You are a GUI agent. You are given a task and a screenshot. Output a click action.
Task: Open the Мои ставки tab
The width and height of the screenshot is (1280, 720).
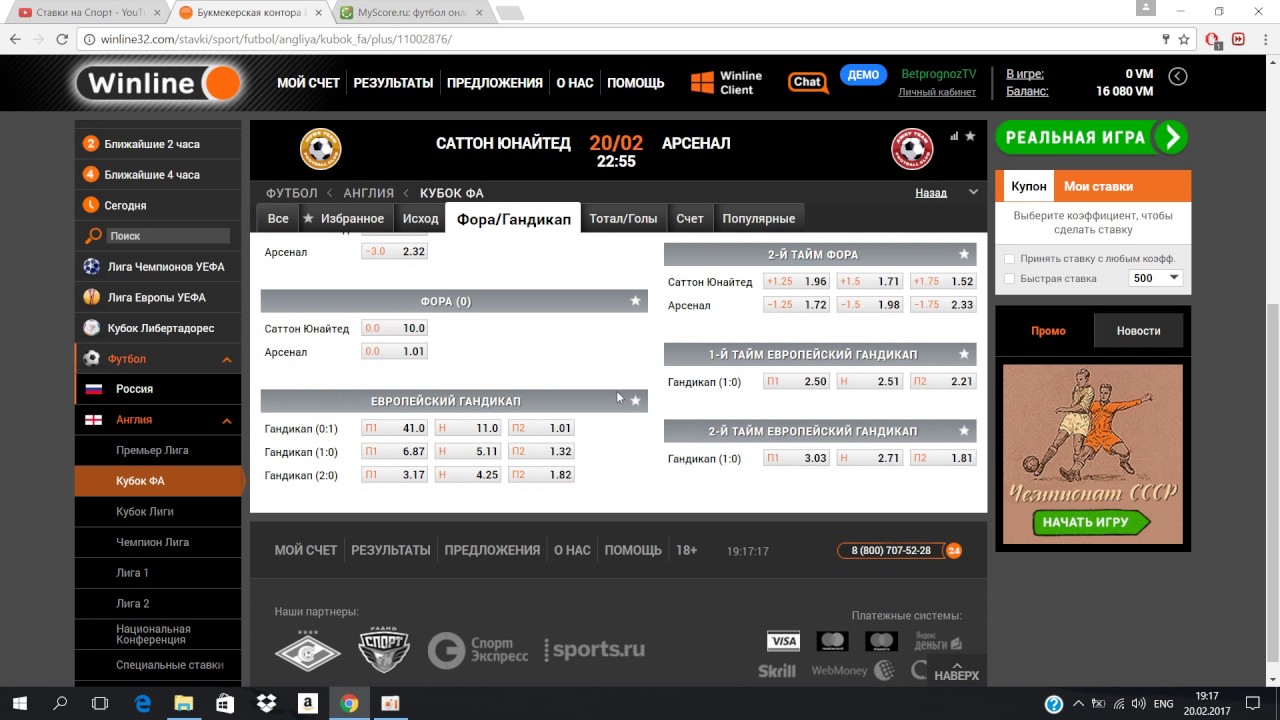tap(1098, 186)
